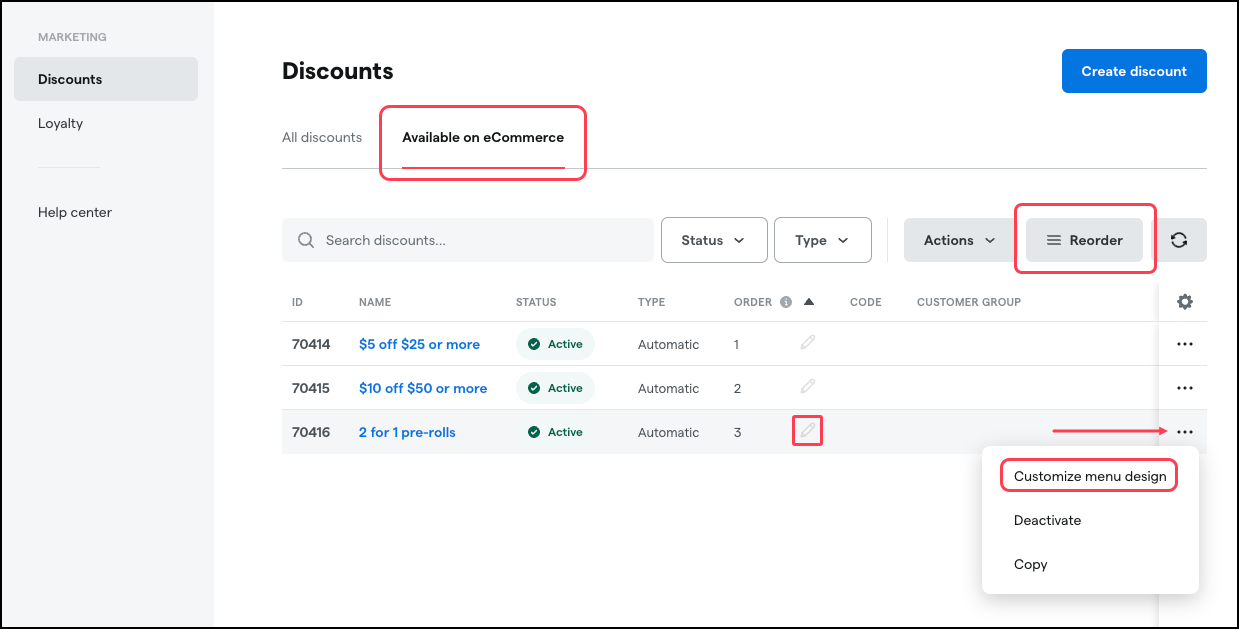Image resolution: width=1239 pixels, height=629 pixels.
Task: Click ID cell 70415
Action: click(x=311, y=388)
